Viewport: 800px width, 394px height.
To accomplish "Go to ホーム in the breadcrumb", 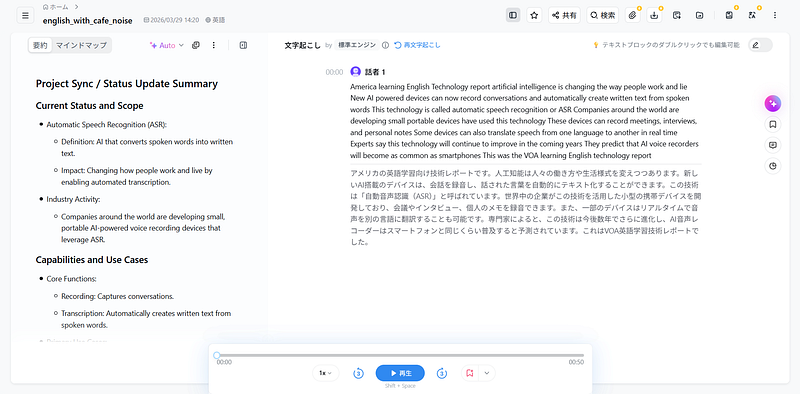I will point(56,7).
